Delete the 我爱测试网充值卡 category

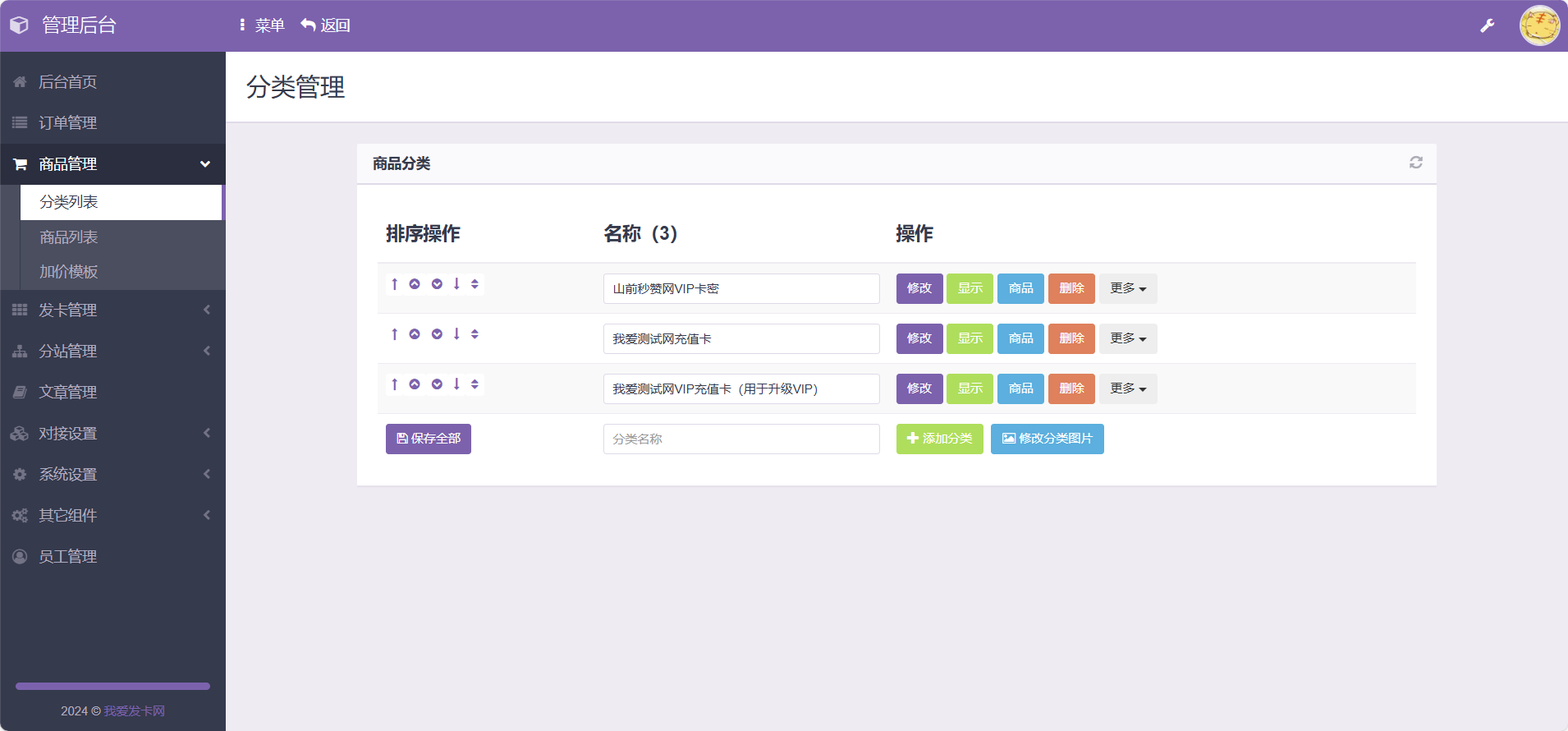pyautogui.click(x=1071, y=338)
